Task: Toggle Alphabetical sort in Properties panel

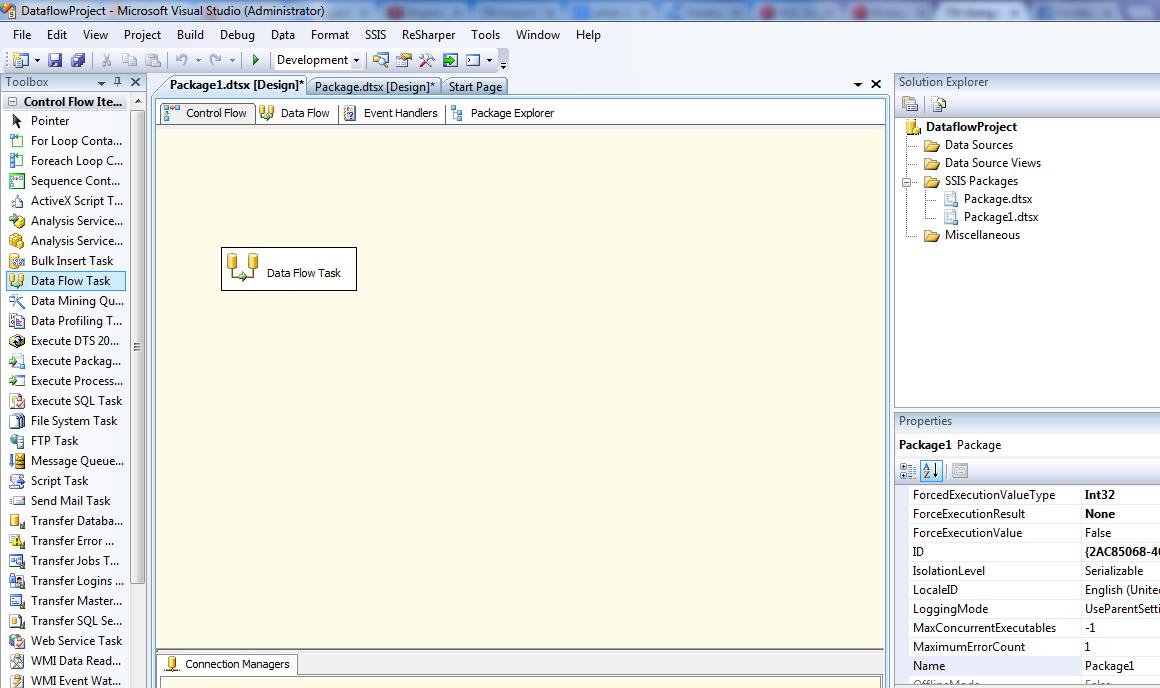Action: (x=930, y=470)
